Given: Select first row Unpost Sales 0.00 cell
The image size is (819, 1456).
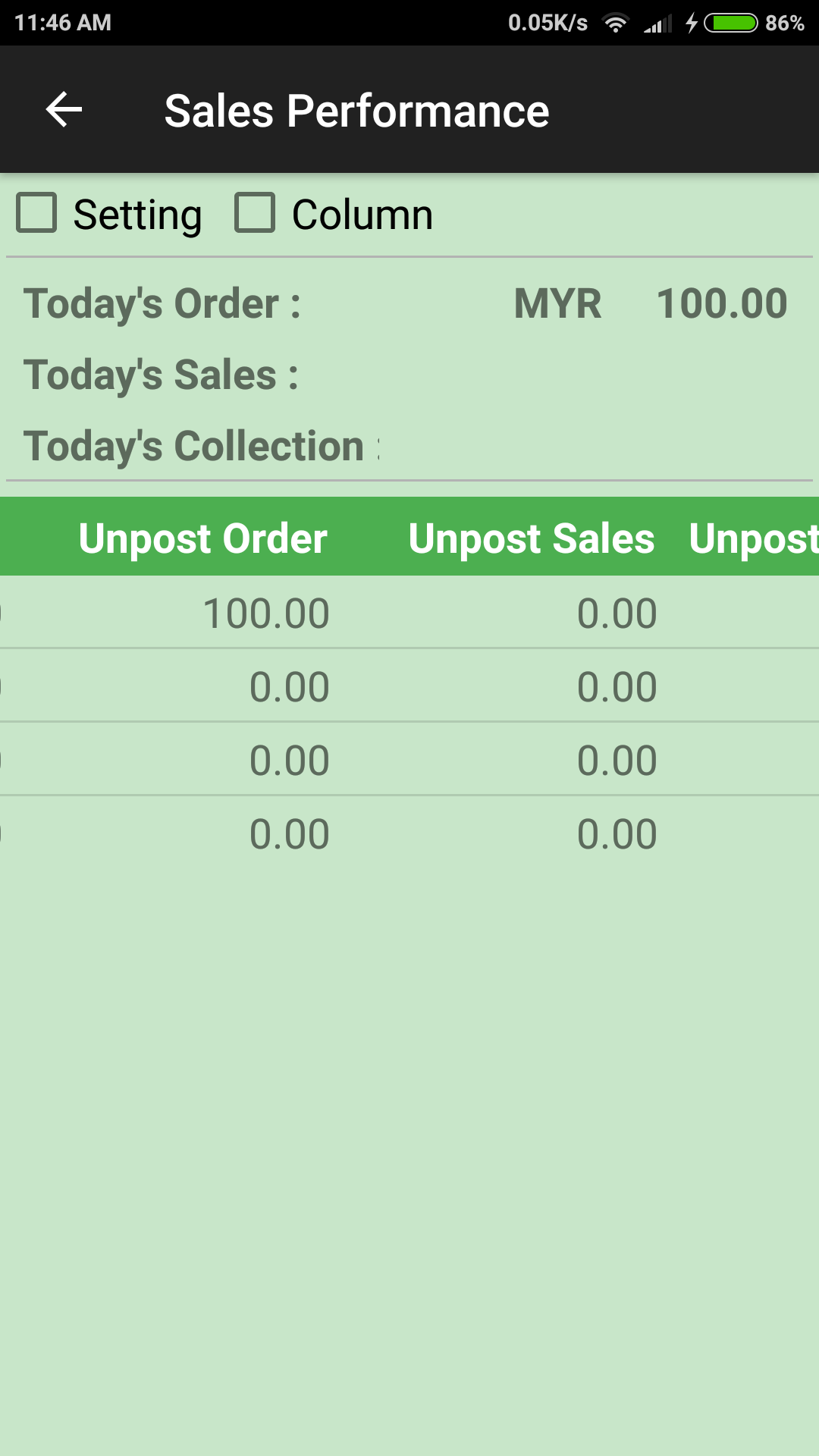Looking at the screenshot, I should coord(617,613).
